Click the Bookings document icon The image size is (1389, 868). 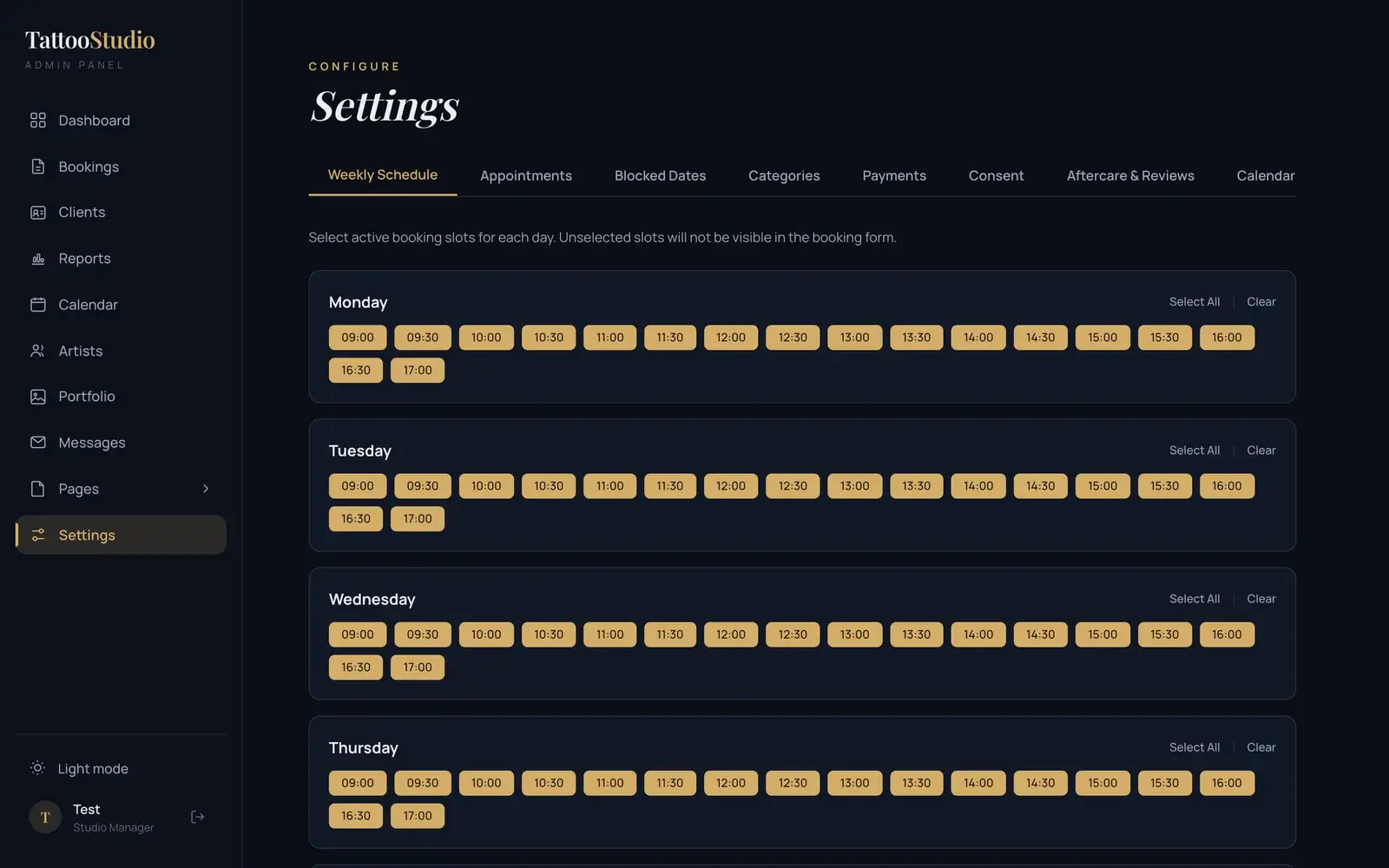37,167
